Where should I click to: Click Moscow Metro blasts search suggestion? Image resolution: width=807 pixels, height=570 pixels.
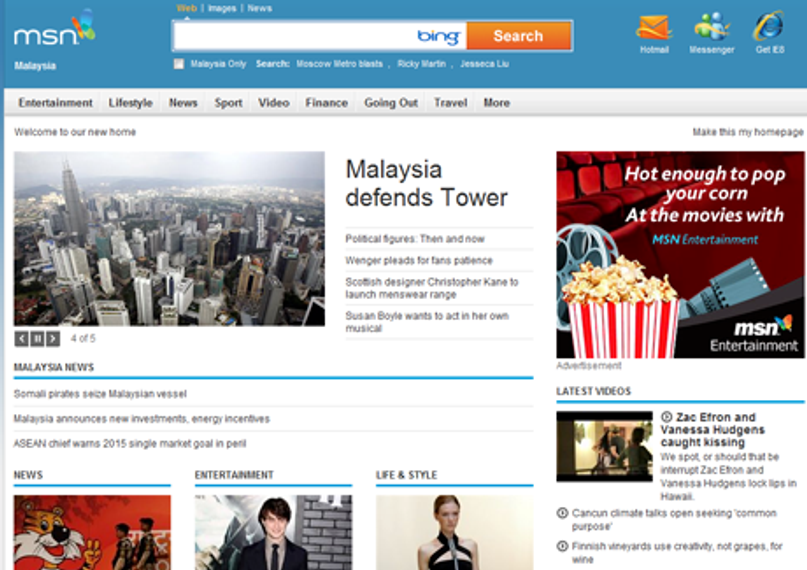pos(340,64)
